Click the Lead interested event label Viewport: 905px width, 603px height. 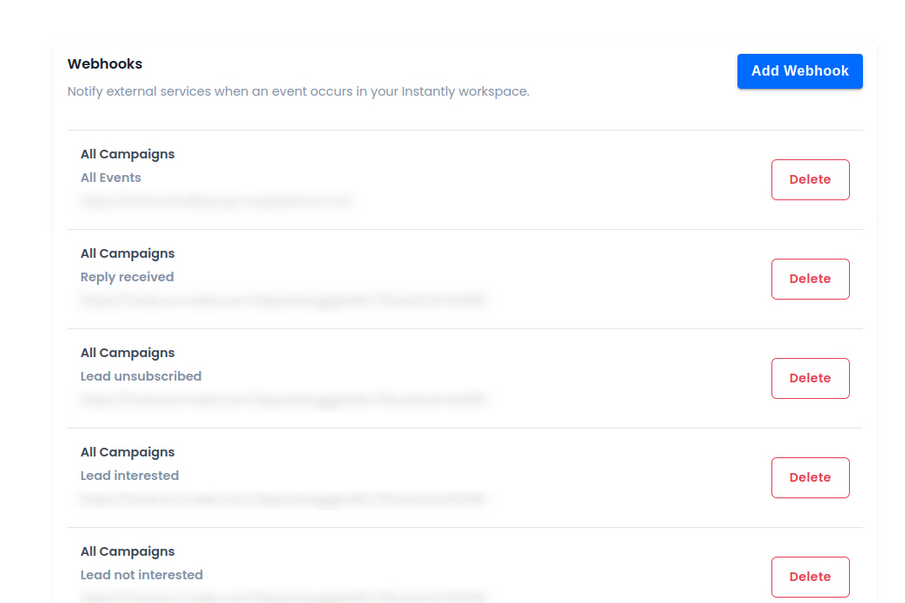(x=130, y=475)
